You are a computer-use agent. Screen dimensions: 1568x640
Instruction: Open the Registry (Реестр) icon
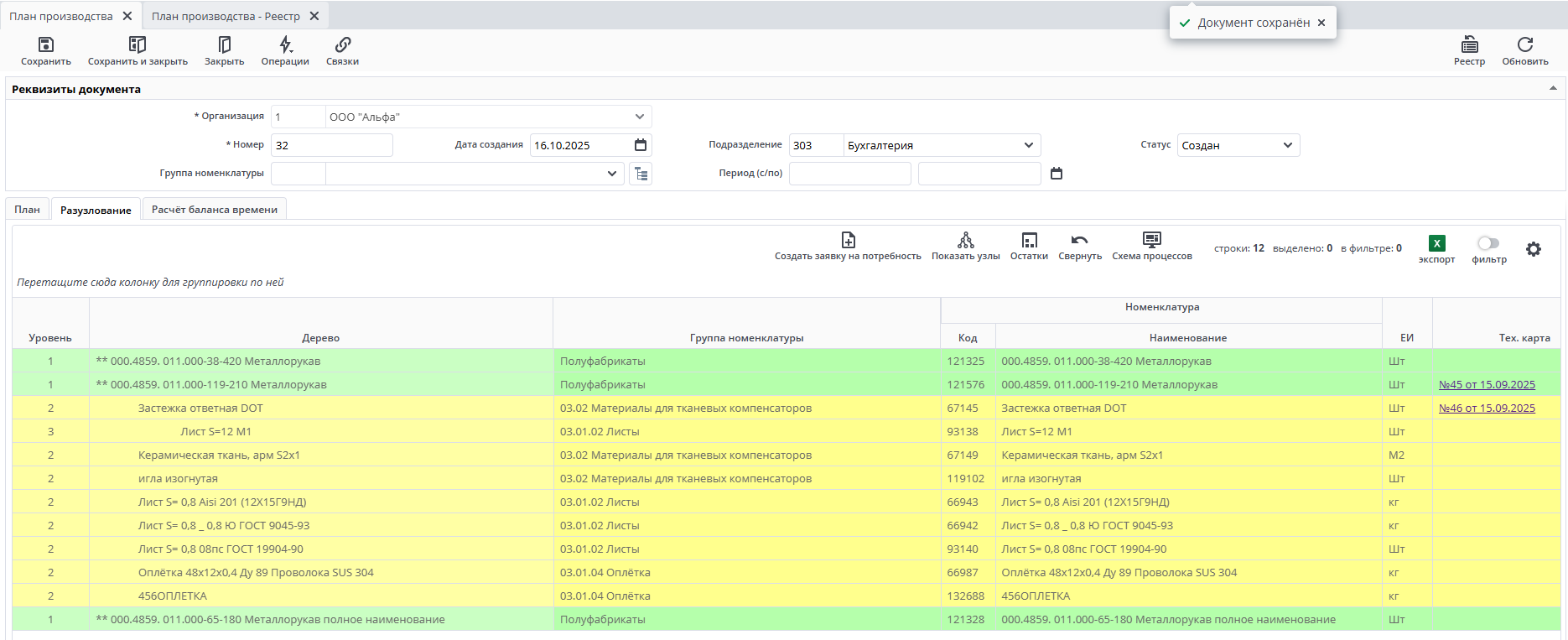[1469, 45]
